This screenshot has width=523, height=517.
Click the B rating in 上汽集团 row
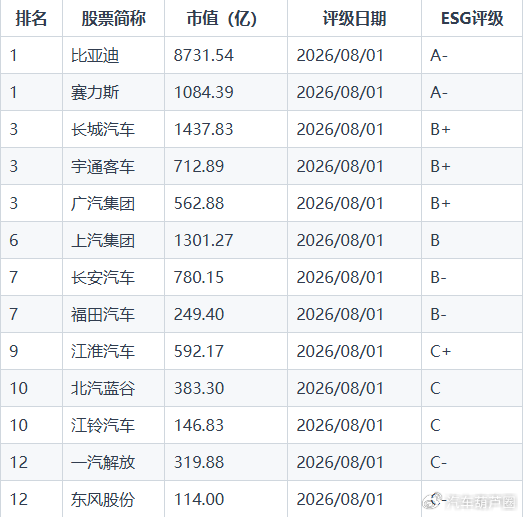click(435, 240)
